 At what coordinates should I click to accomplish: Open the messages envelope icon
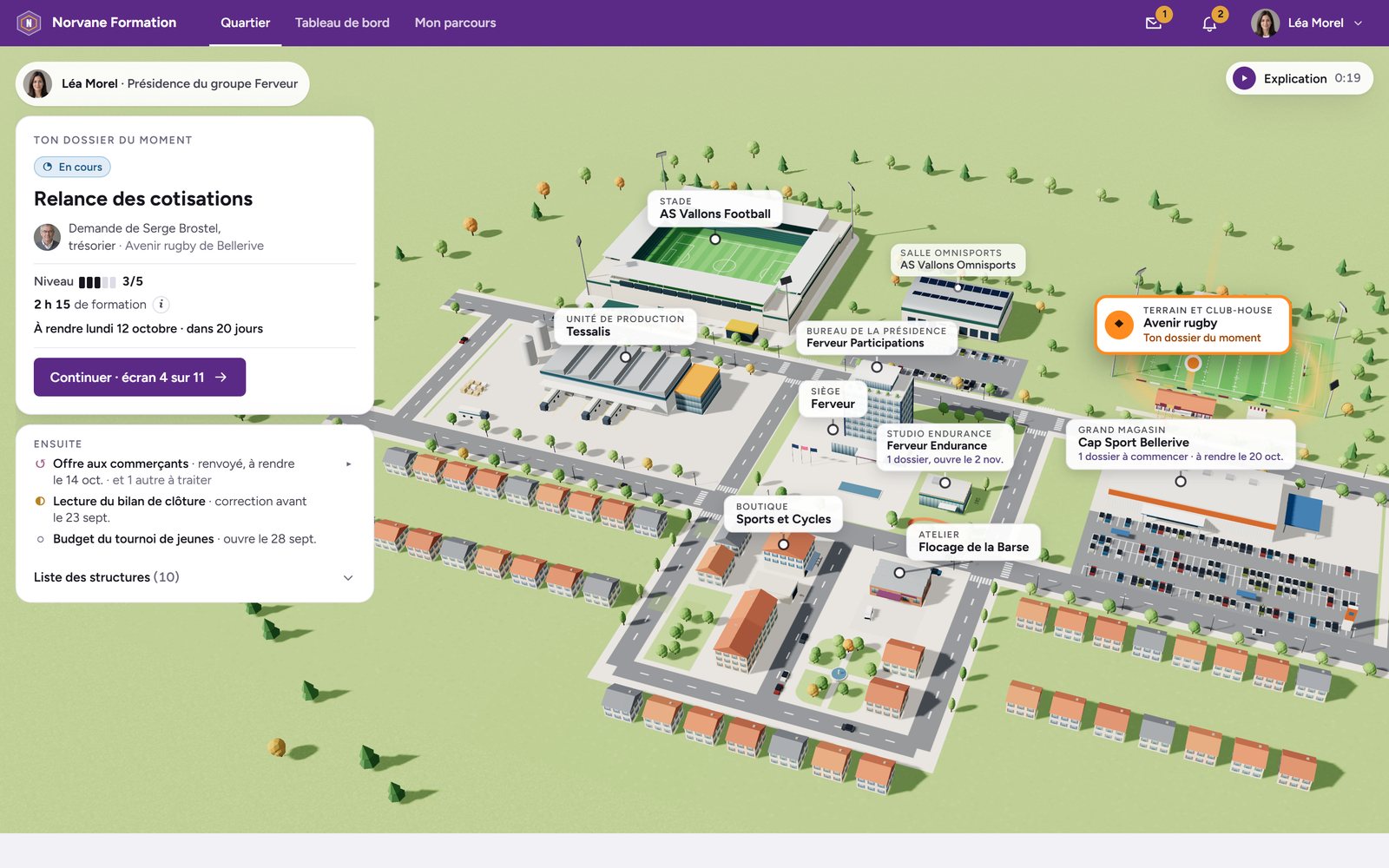[x=1153, y=23]
